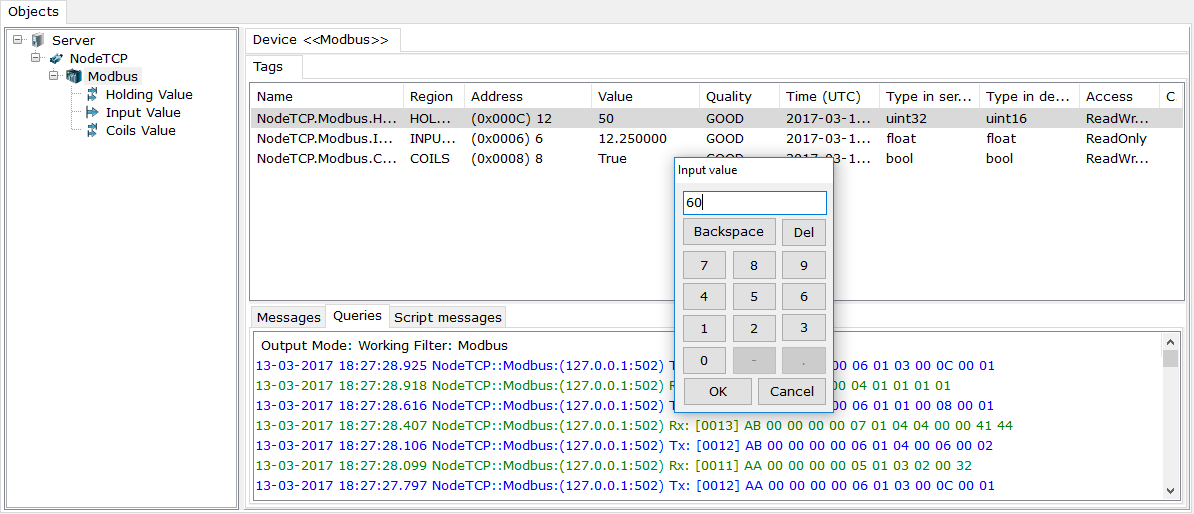Click the Type in ser... column header
Image resolution: width=1194 pixels, height=514 pixels.
point(929,97)
